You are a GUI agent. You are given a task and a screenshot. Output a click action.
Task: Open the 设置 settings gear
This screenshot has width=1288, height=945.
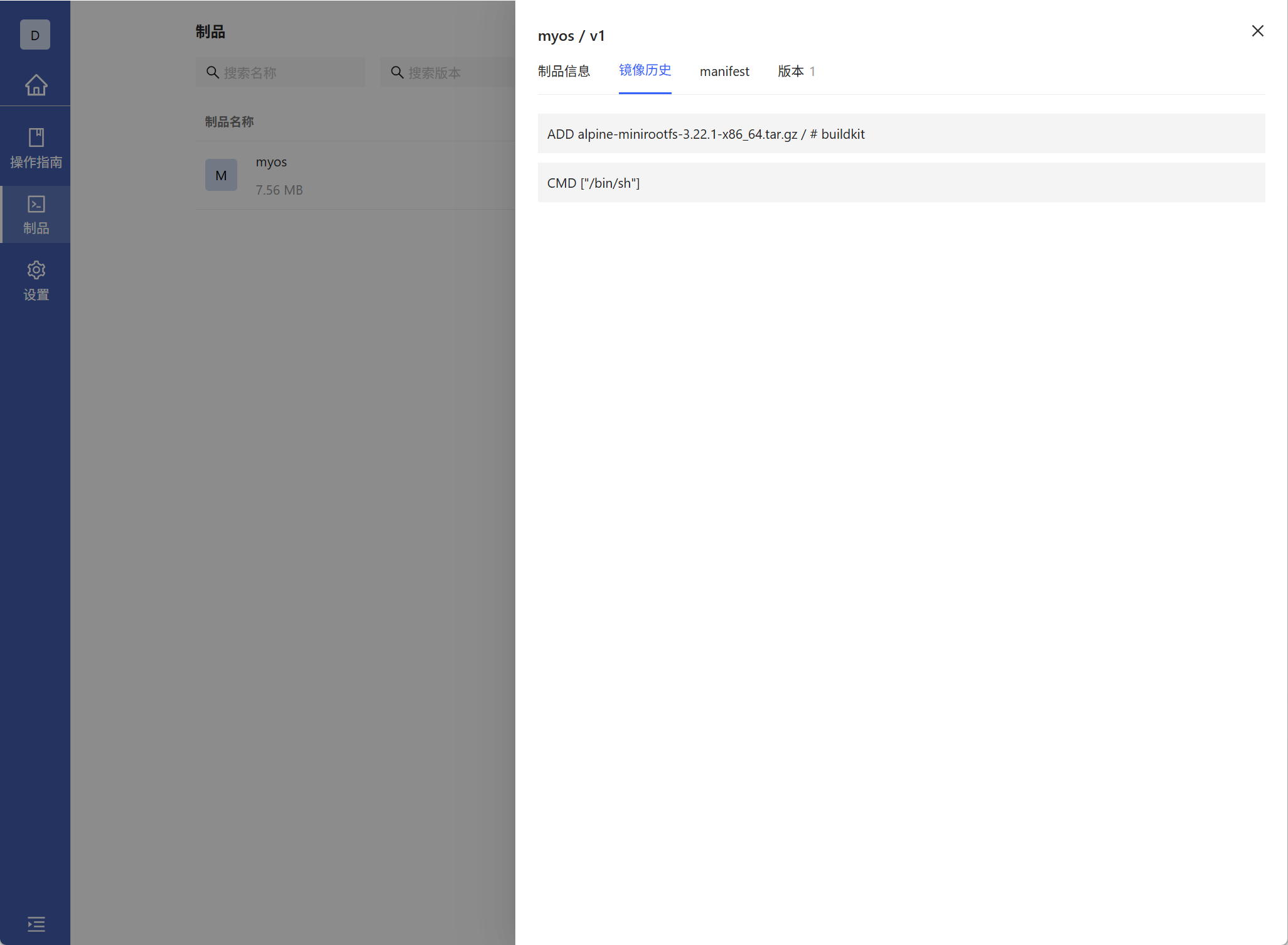(36, 281)
